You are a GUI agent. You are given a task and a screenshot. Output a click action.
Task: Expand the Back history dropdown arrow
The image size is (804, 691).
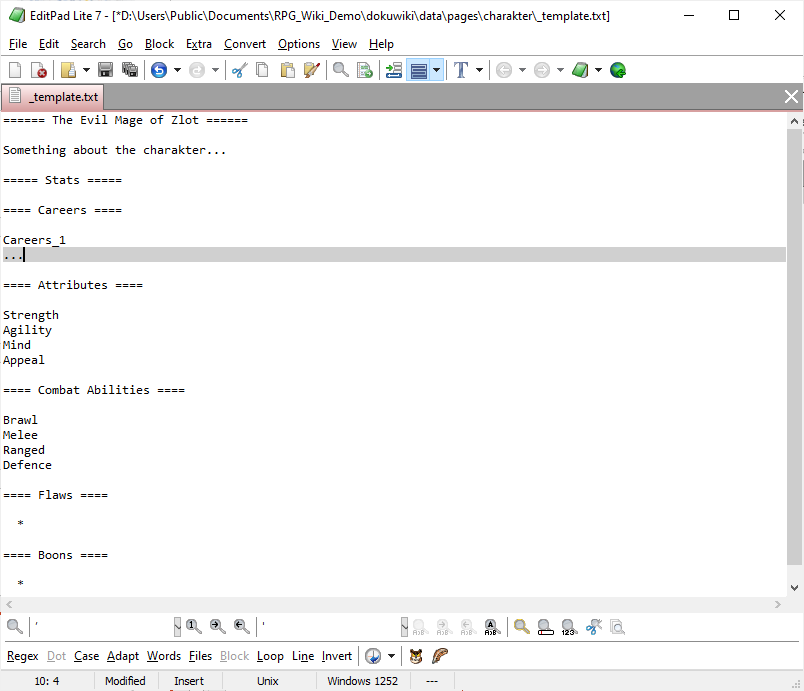522,70
